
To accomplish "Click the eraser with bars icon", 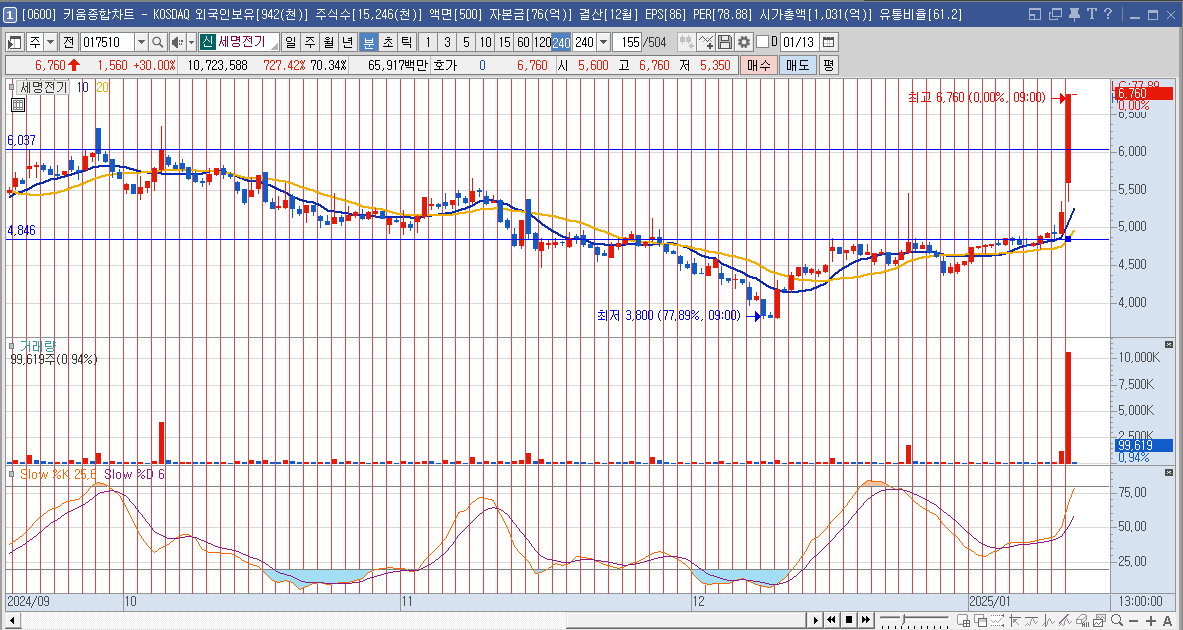I will [1083, 619].
